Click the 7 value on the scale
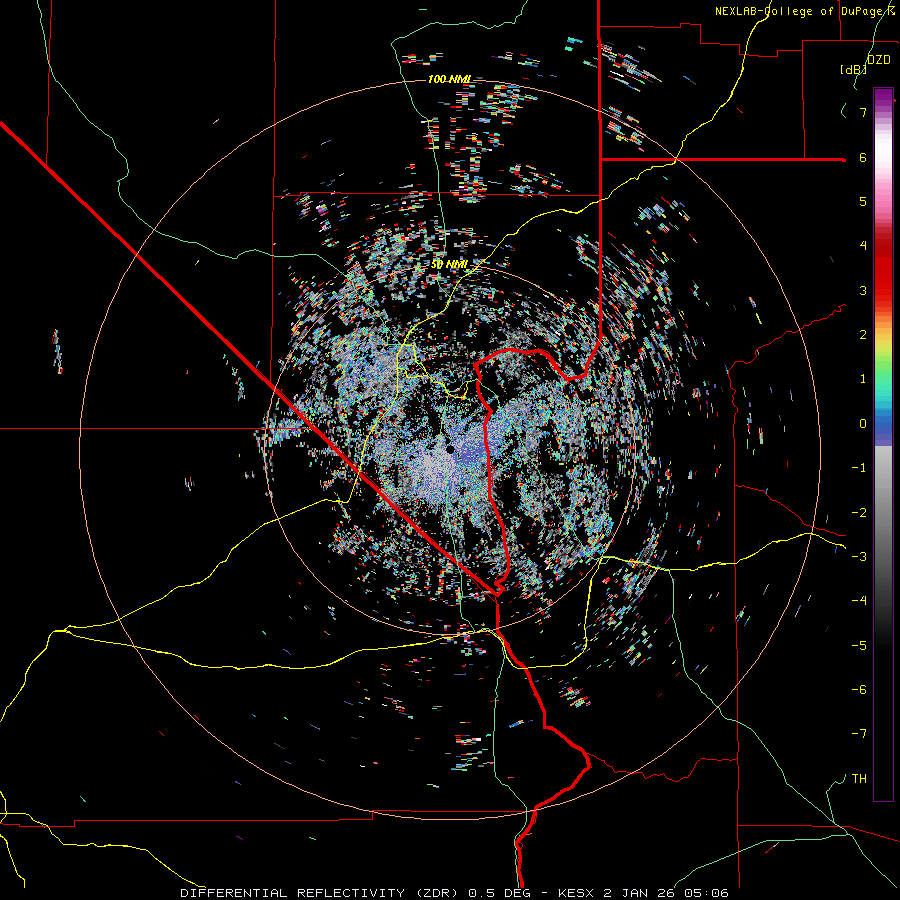The height and width of the screenshot is (900, 900). [x=863, y=112]
